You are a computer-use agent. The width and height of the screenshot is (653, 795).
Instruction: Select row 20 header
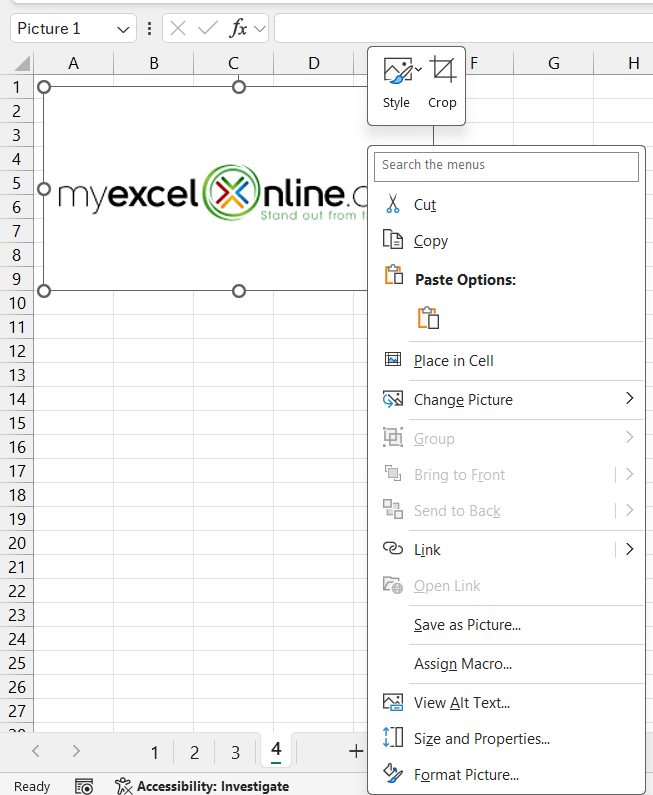pos(17,543)
